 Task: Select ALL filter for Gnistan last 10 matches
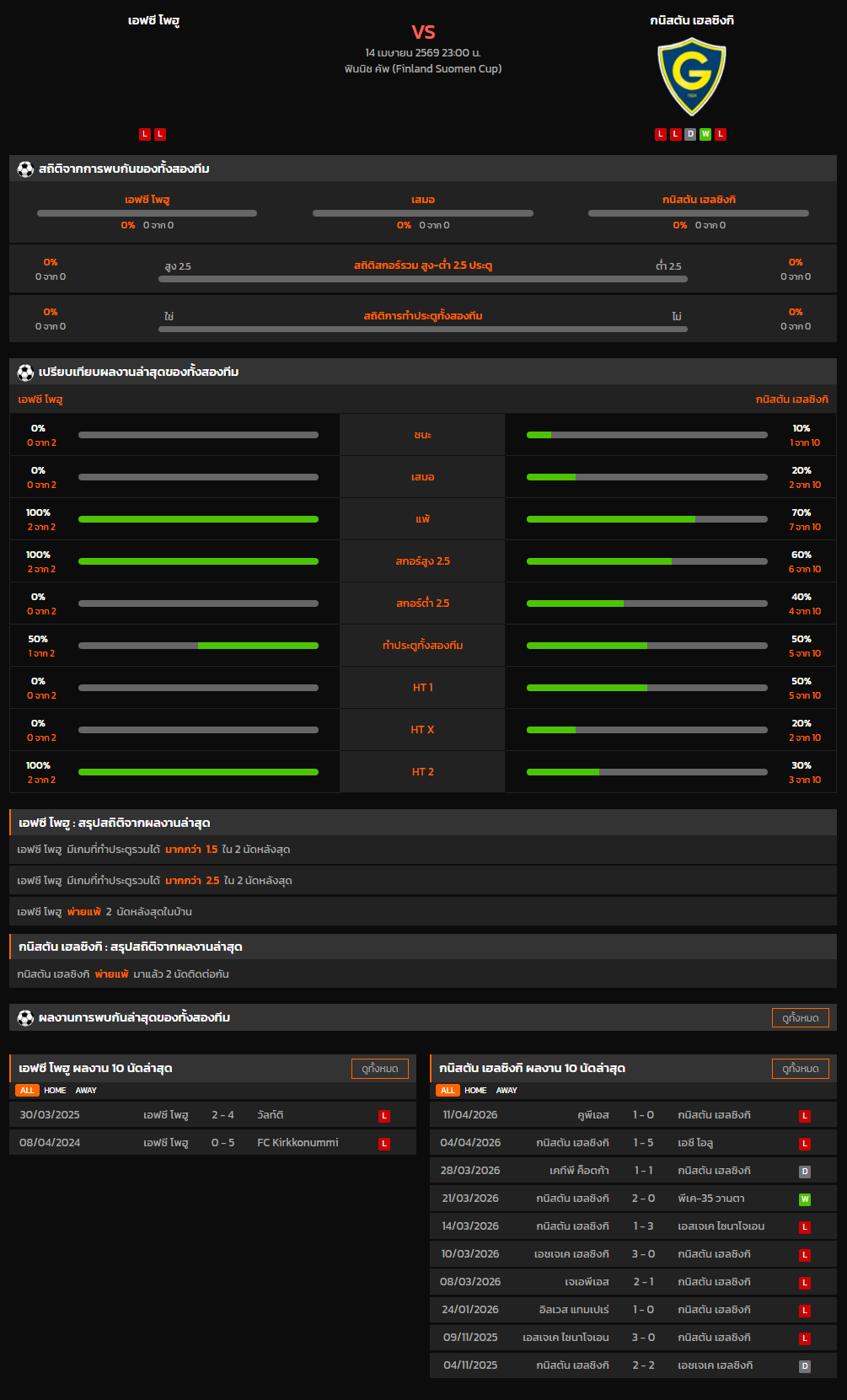coord(448,1091)
